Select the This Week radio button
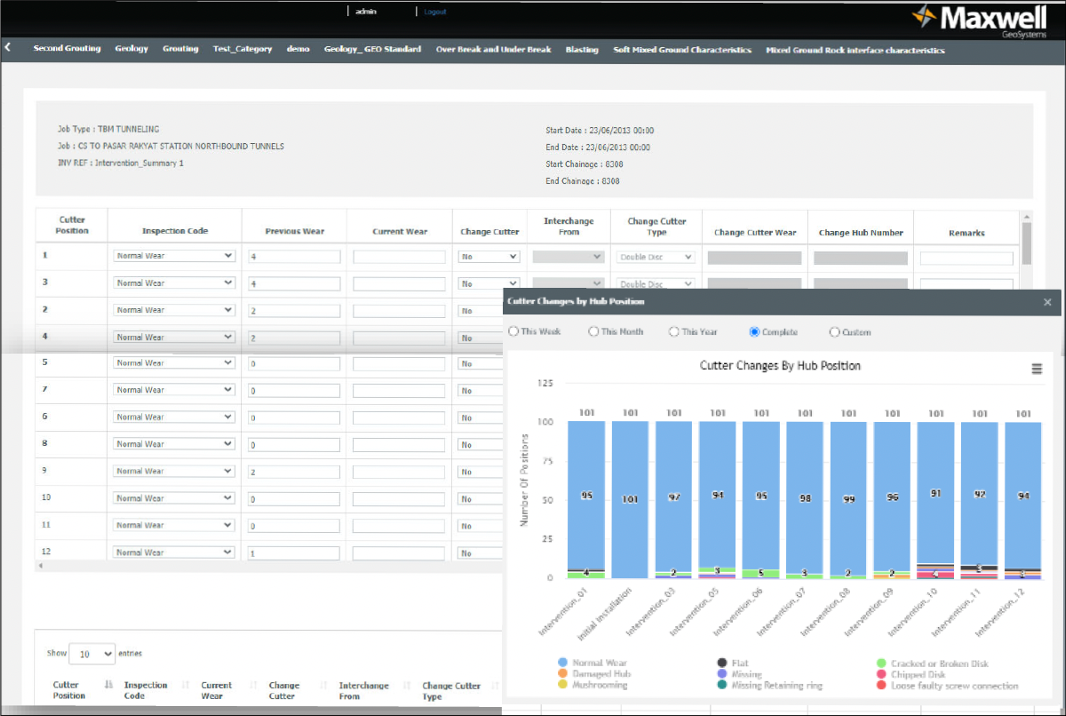Viewport: 1066px width, 716px height. tap(513, 331)
